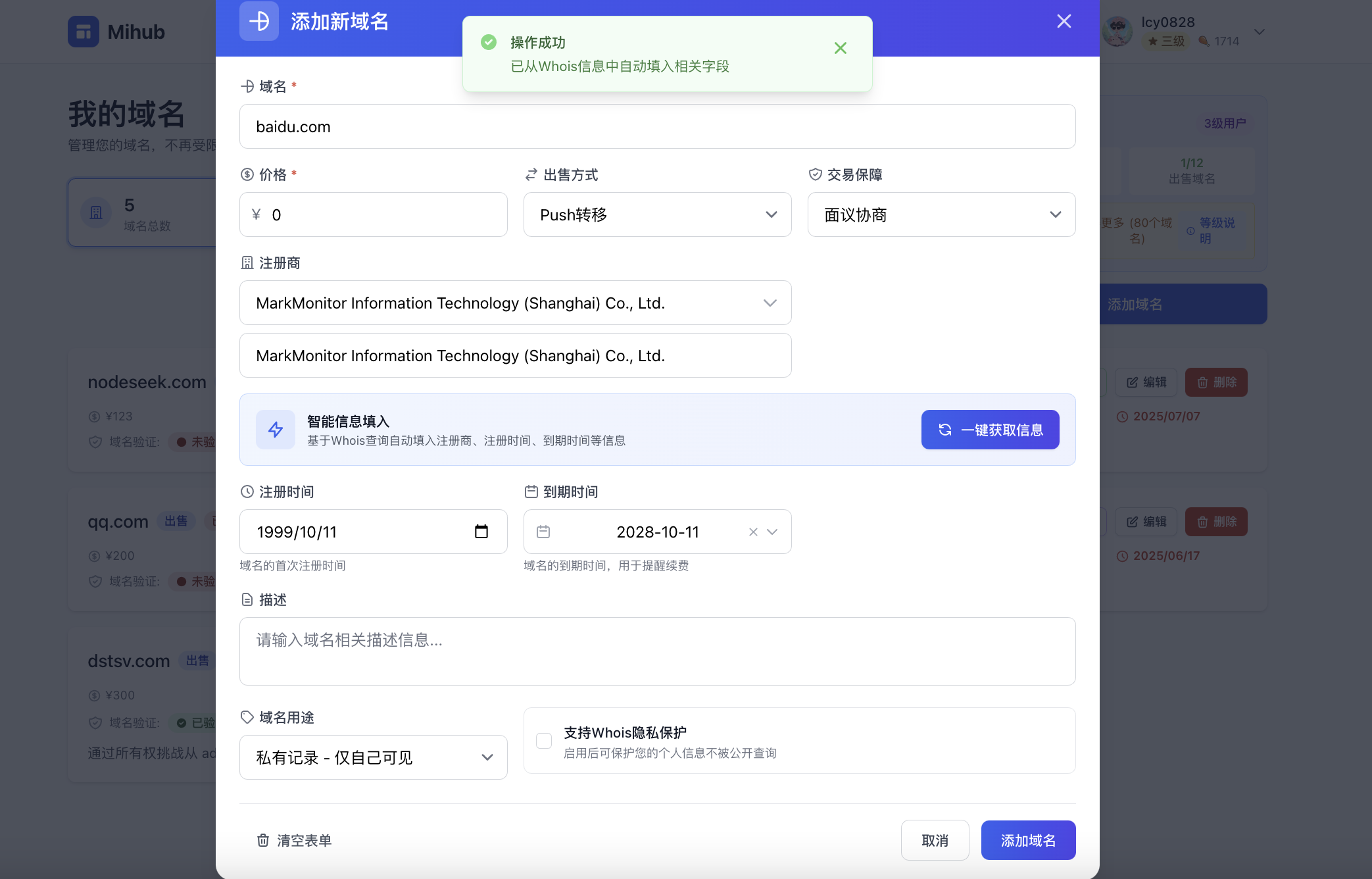Click the 一键获取信息 button

pos(990,430)
